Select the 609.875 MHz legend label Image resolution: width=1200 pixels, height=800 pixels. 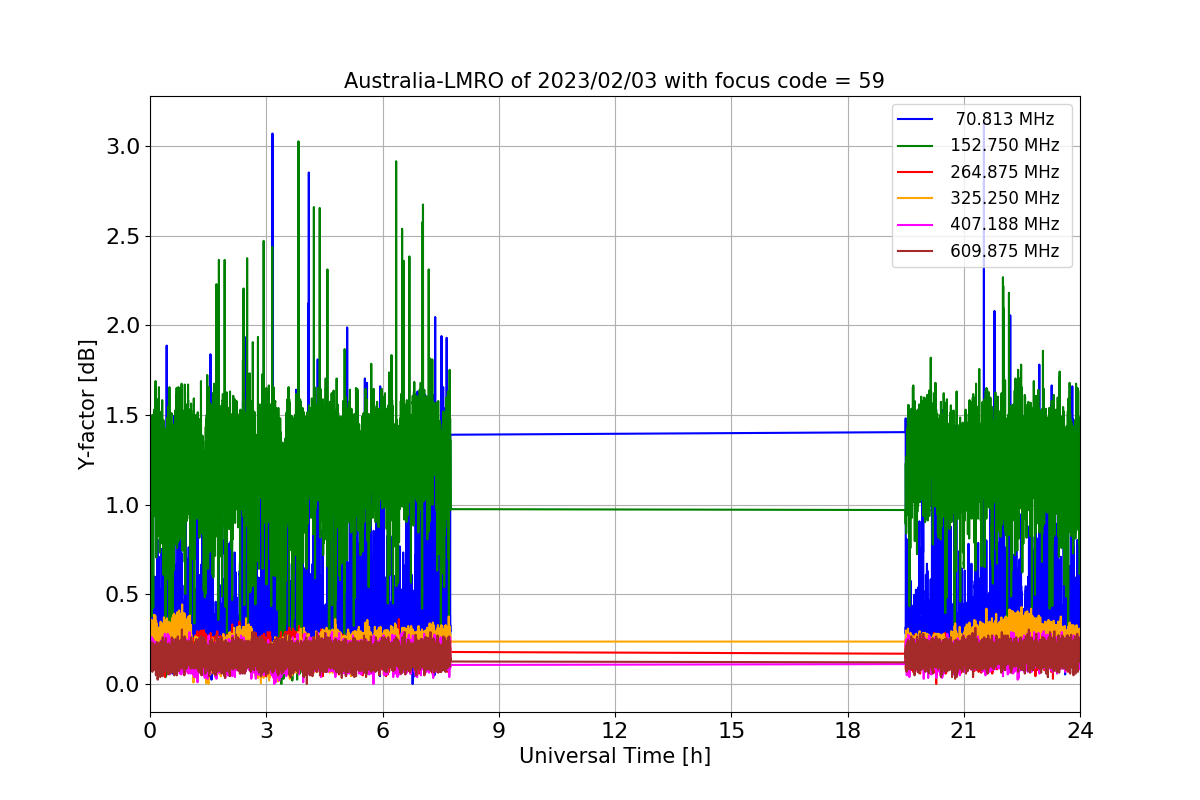click(1005, 251)
